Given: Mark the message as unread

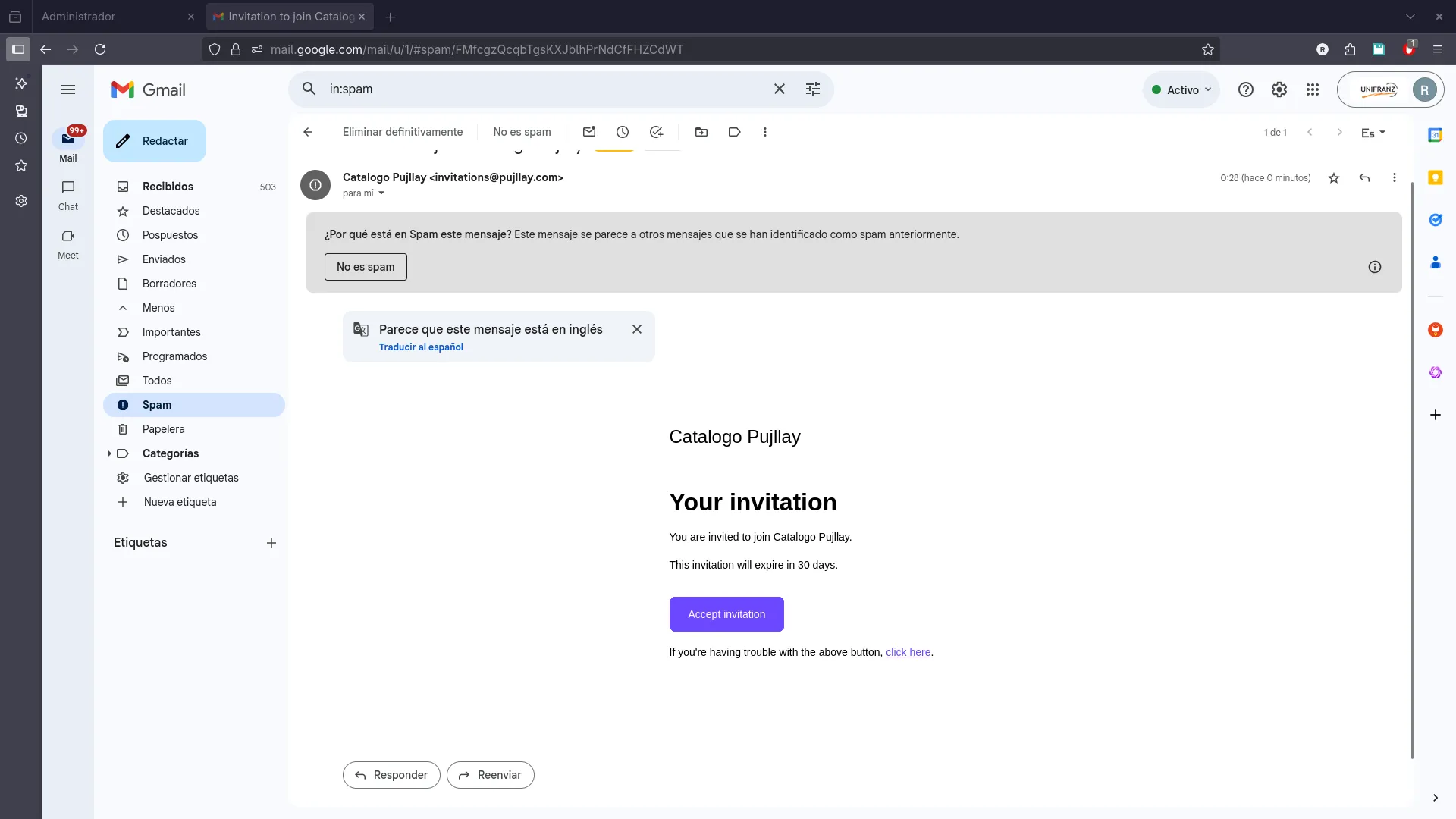Looking at the screenshot, I should pos(590,132).
